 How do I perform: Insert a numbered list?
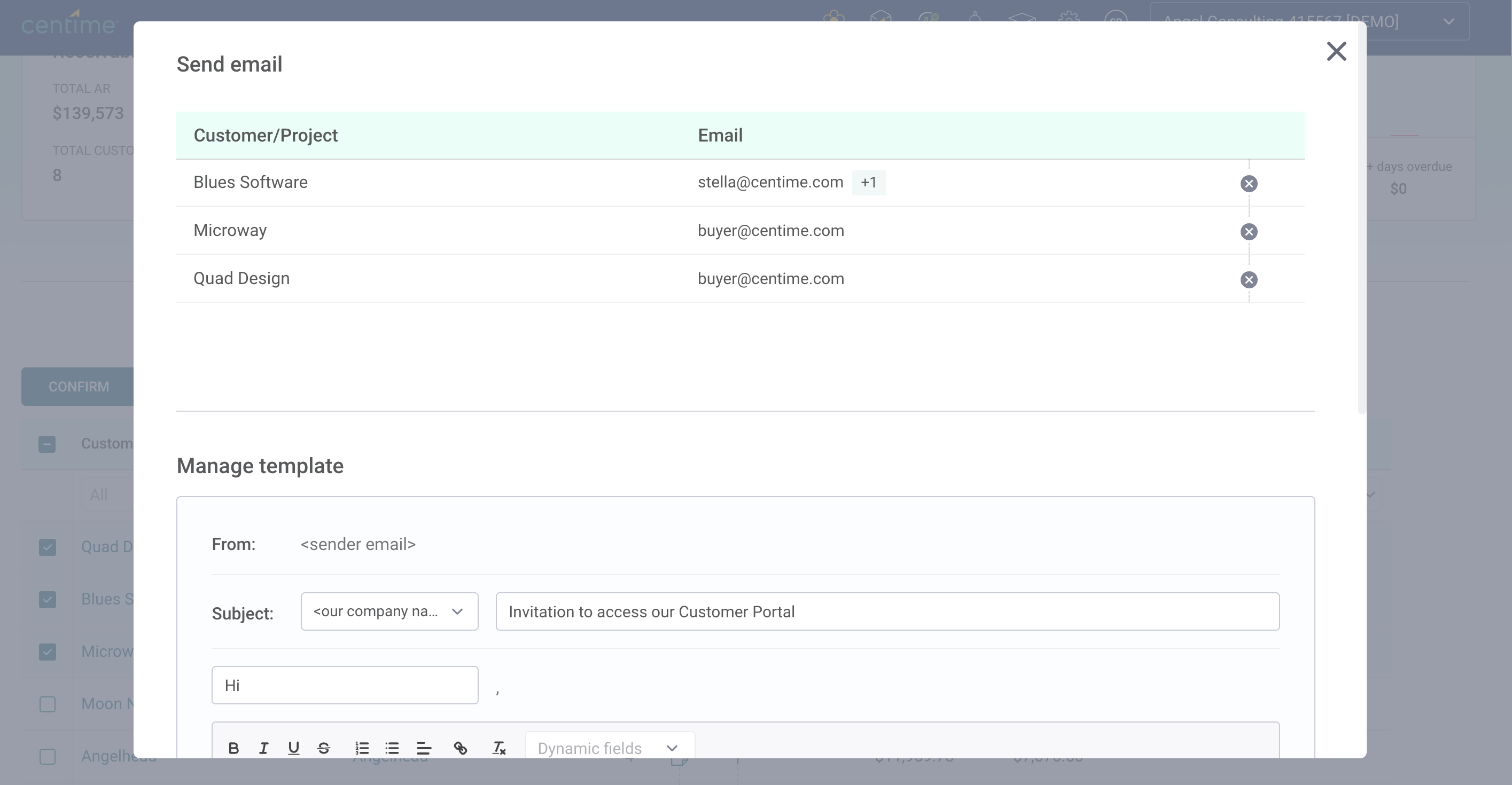click(362, 748)
